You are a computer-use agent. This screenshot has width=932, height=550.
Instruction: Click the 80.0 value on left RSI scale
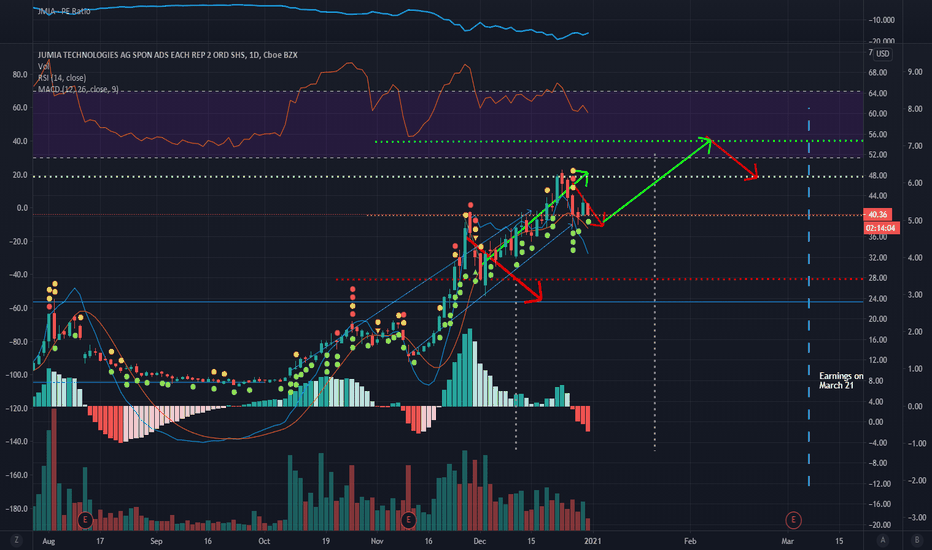20,74
